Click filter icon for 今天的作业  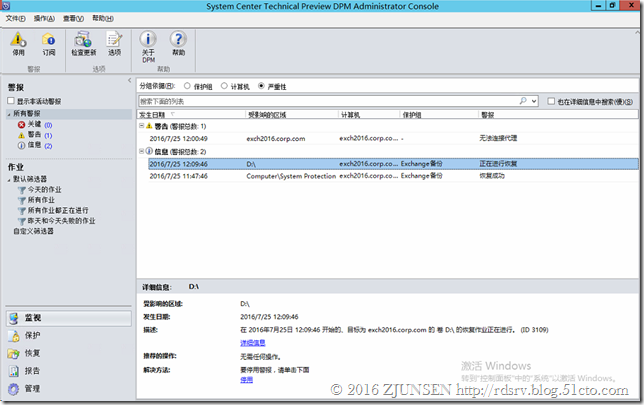point(22,190)
